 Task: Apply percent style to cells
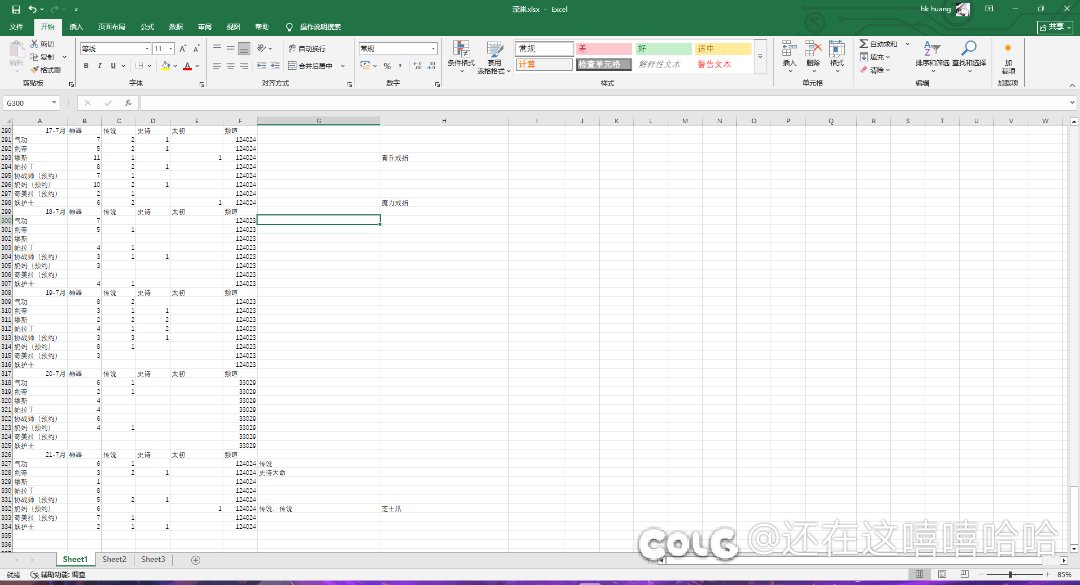tap(387, 66)
